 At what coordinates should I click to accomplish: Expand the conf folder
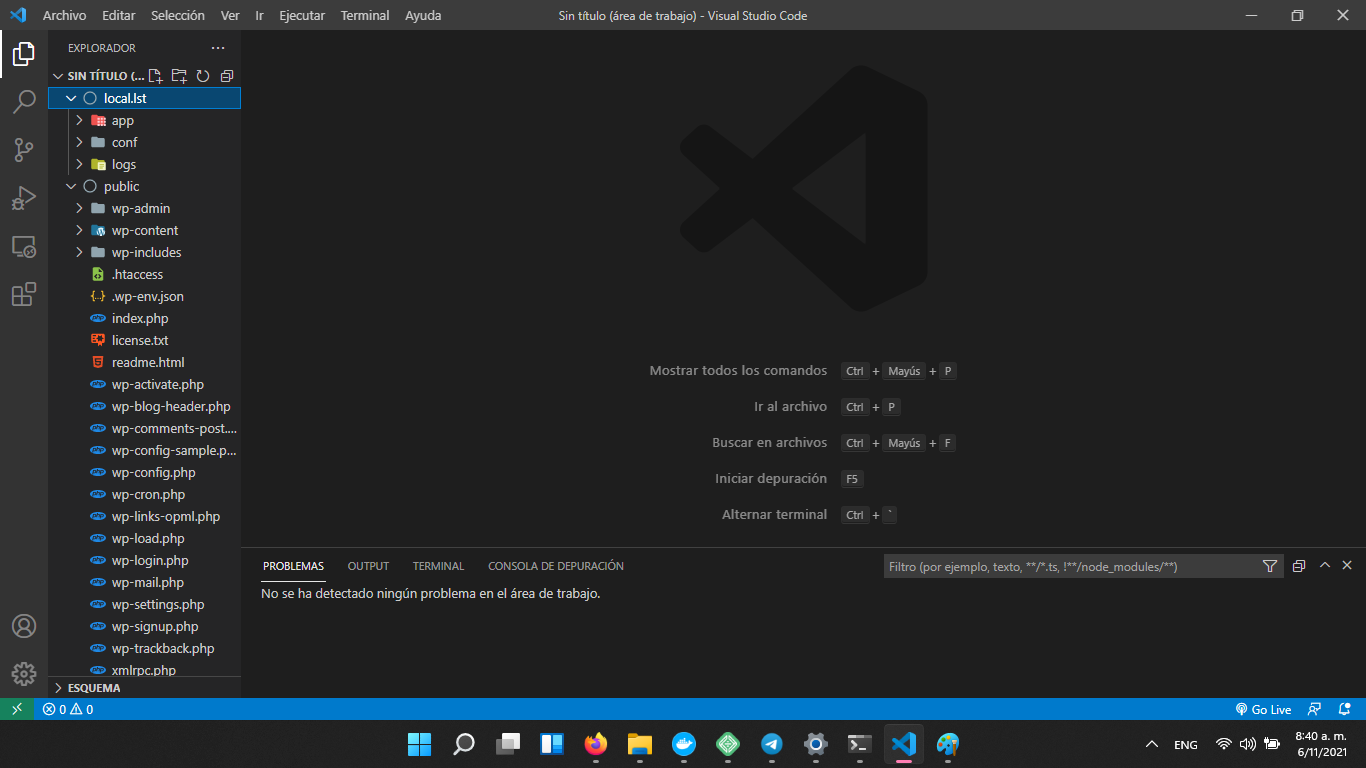click(144, 142)
